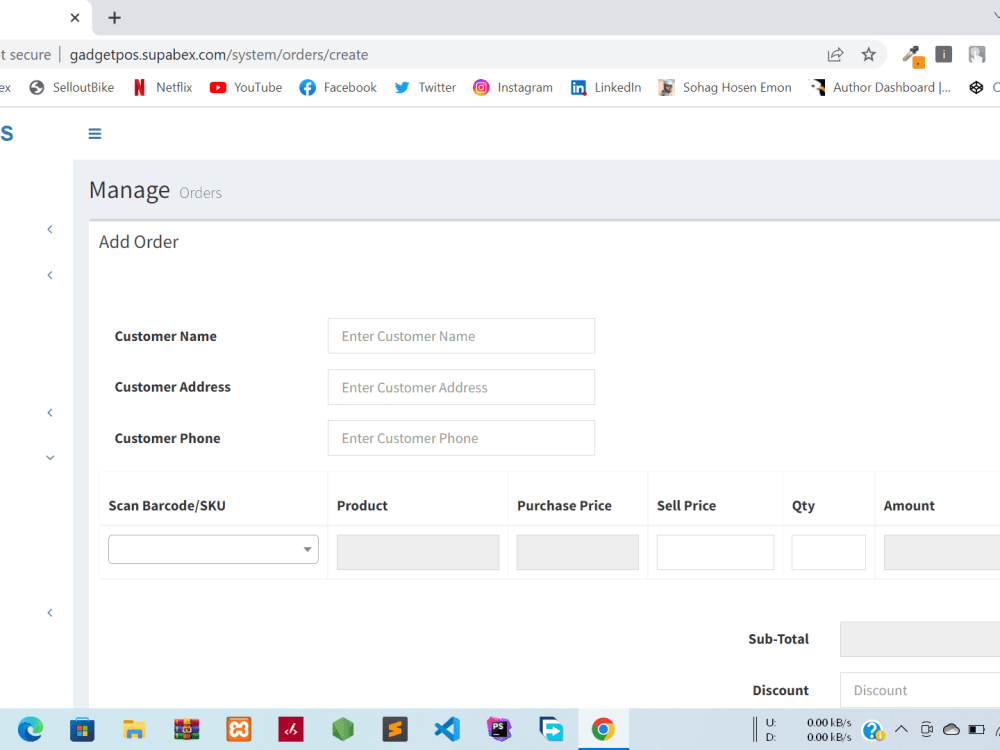Expand hidden icons in the system tray

(901, 729)
